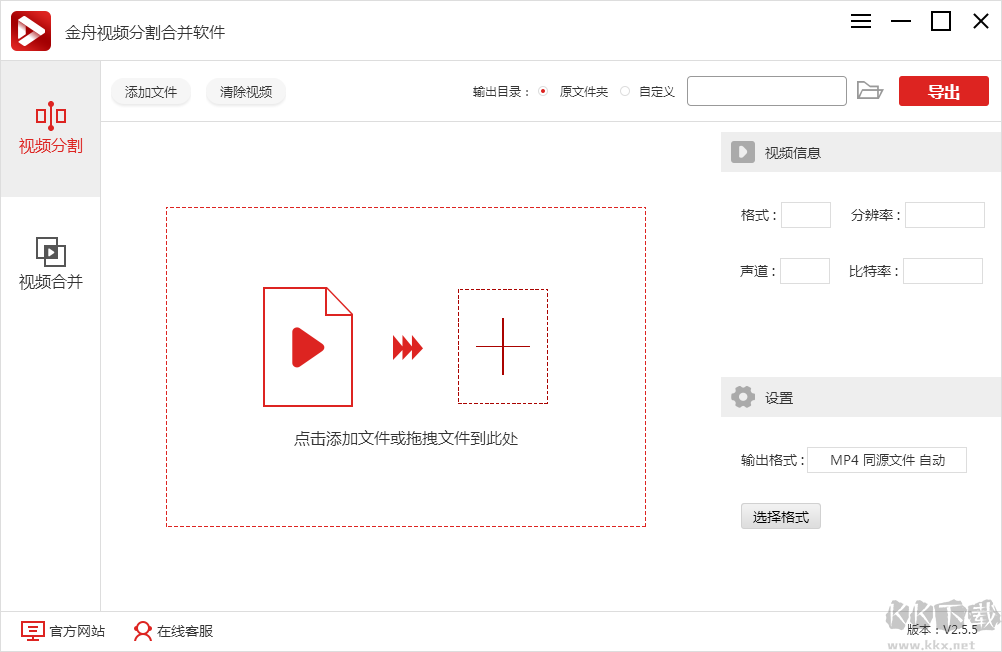This screenshot has width=1002, height=652.
Task: Open the 输出格式 MP4 dropdown
Action: (886, 459)
